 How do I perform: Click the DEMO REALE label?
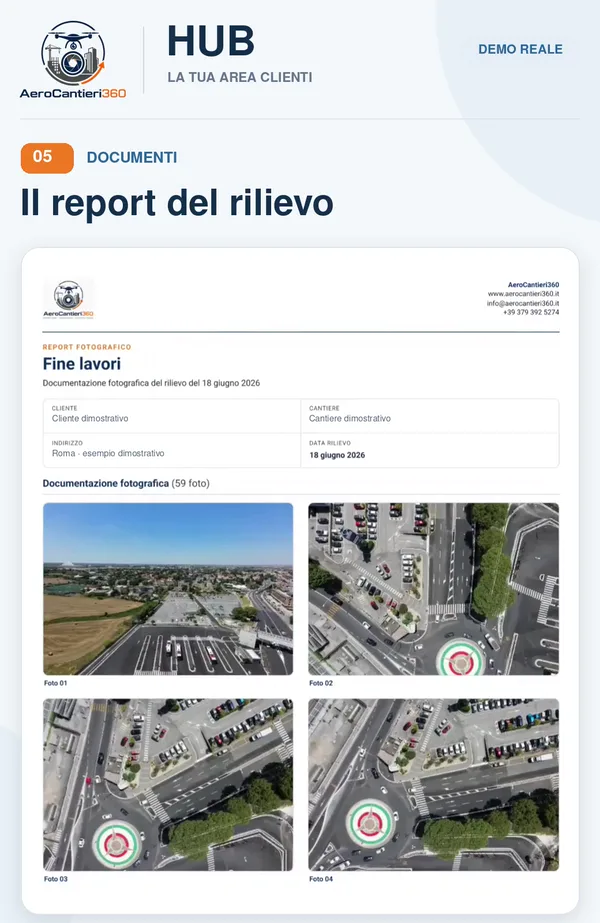[521, 49]
